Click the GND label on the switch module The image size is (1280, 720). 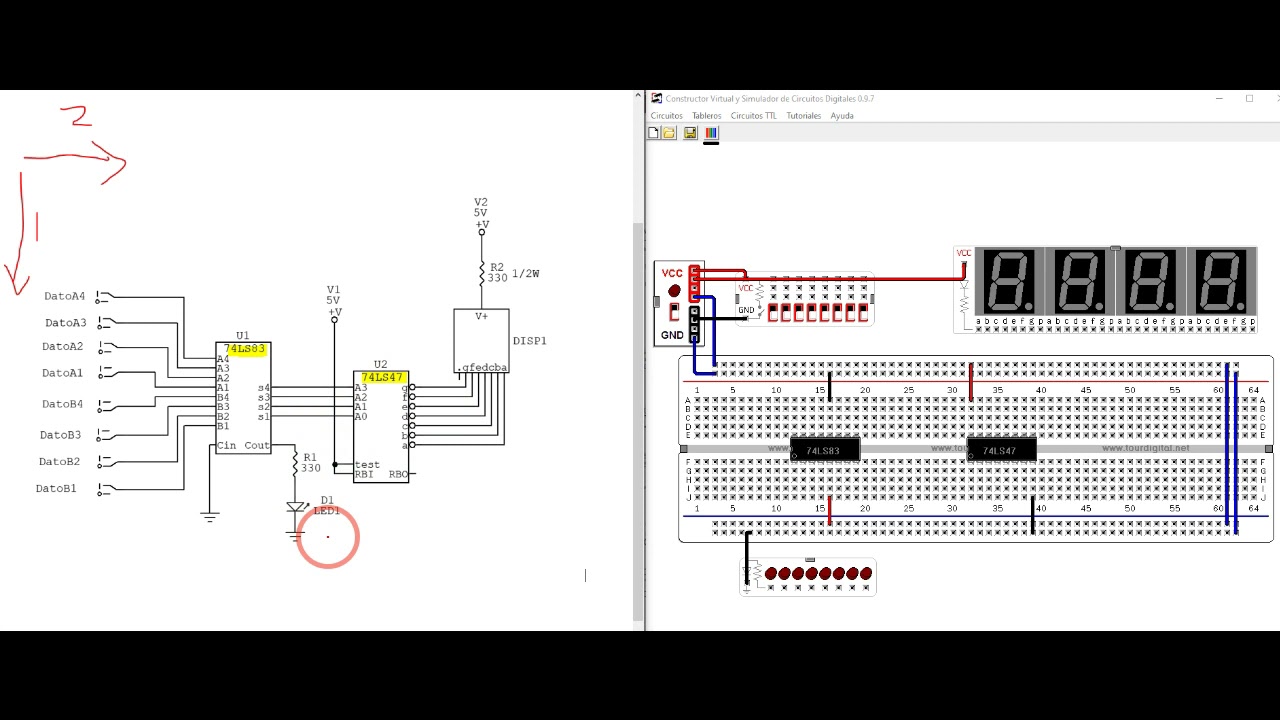coord(746,310)
